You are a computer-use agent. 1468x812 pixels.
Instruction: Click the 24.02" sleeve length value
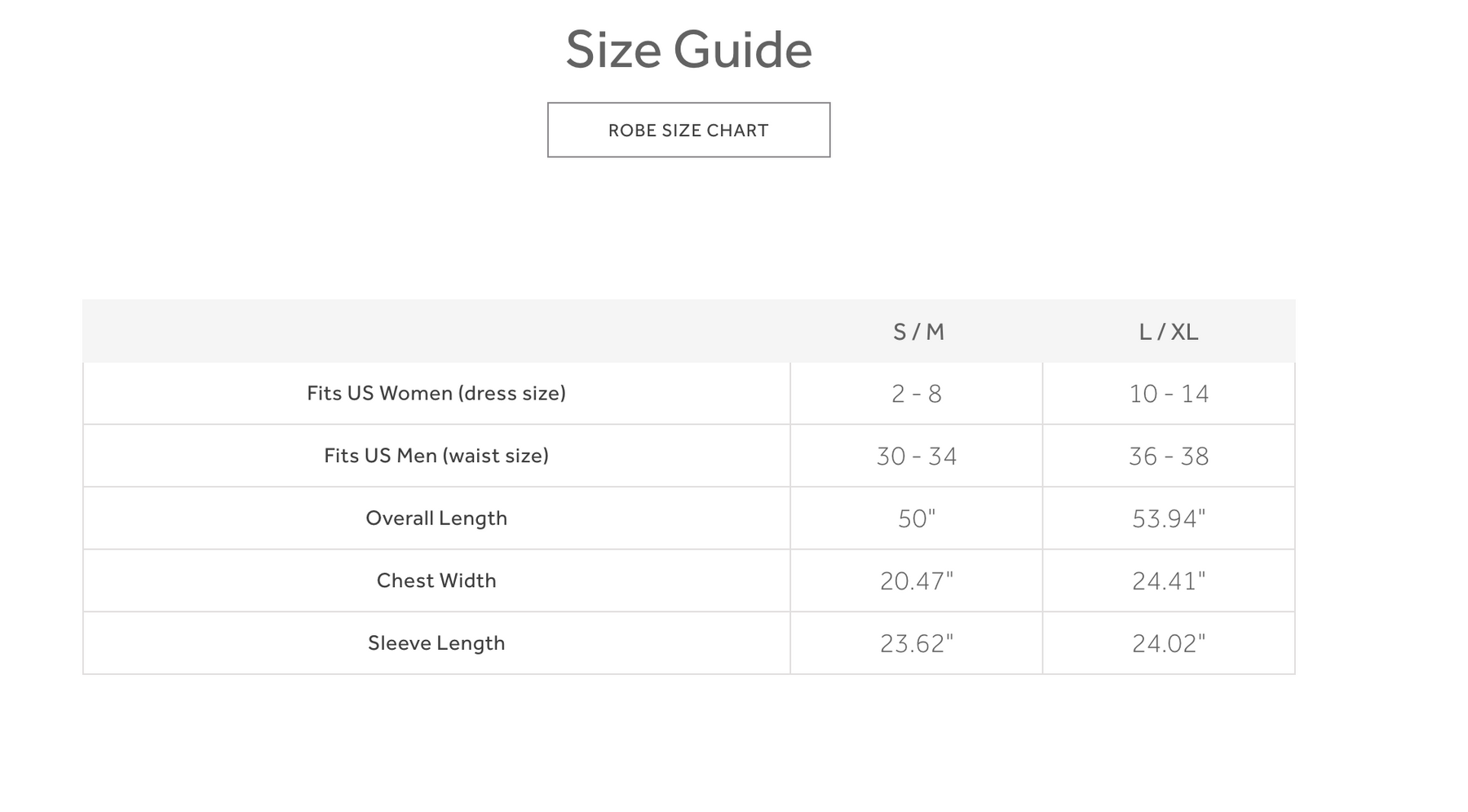pyautogui.click(x=1169, y=644)
